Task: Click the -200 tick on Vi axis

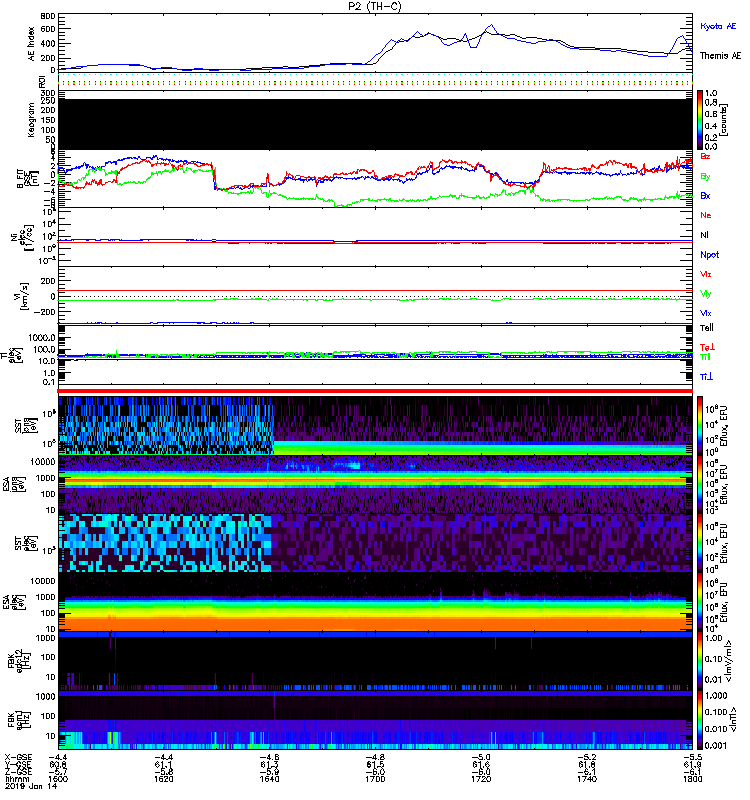Action: 43,312
